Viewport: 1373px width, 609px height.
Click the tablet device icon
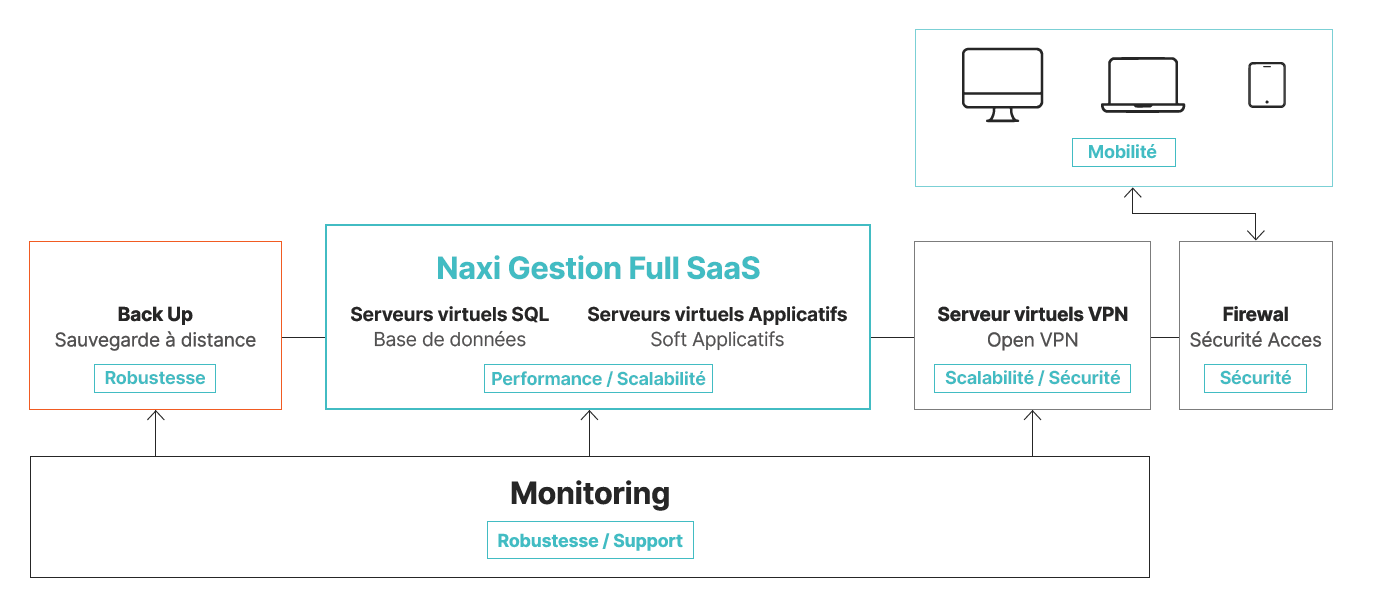[x=1267, y=85]
